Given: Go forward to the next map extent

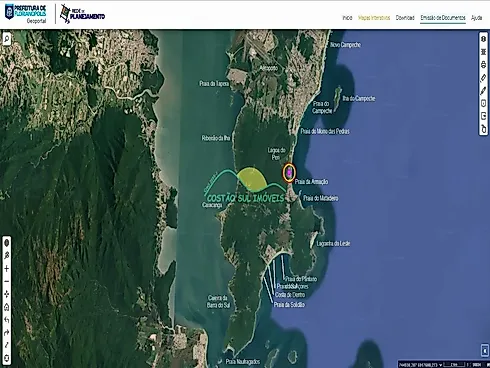Looking at the screenshot, I should 6,333.
